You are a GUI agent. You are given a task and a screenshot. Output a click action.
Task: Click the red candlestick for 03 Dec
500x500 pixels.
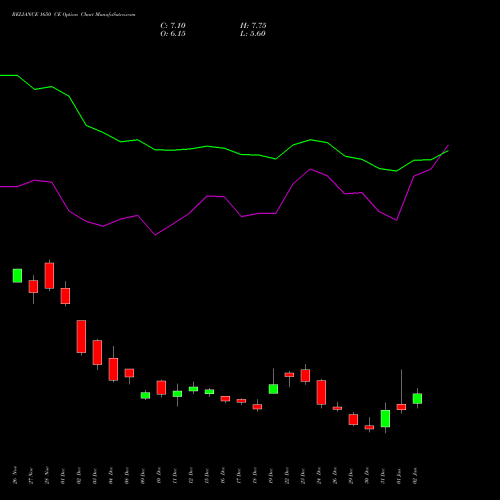click(97, 352)
